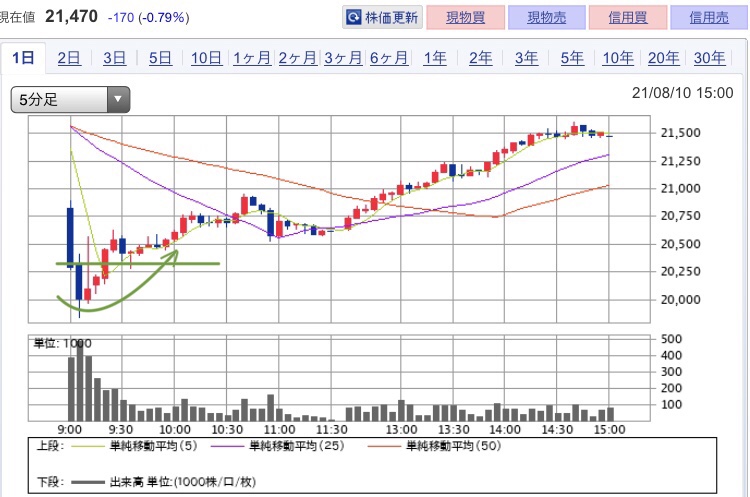The image size is (750, 497).
Task: Click the 21,470 current price value
Action: pyautogui.click(x=71, y=17)
